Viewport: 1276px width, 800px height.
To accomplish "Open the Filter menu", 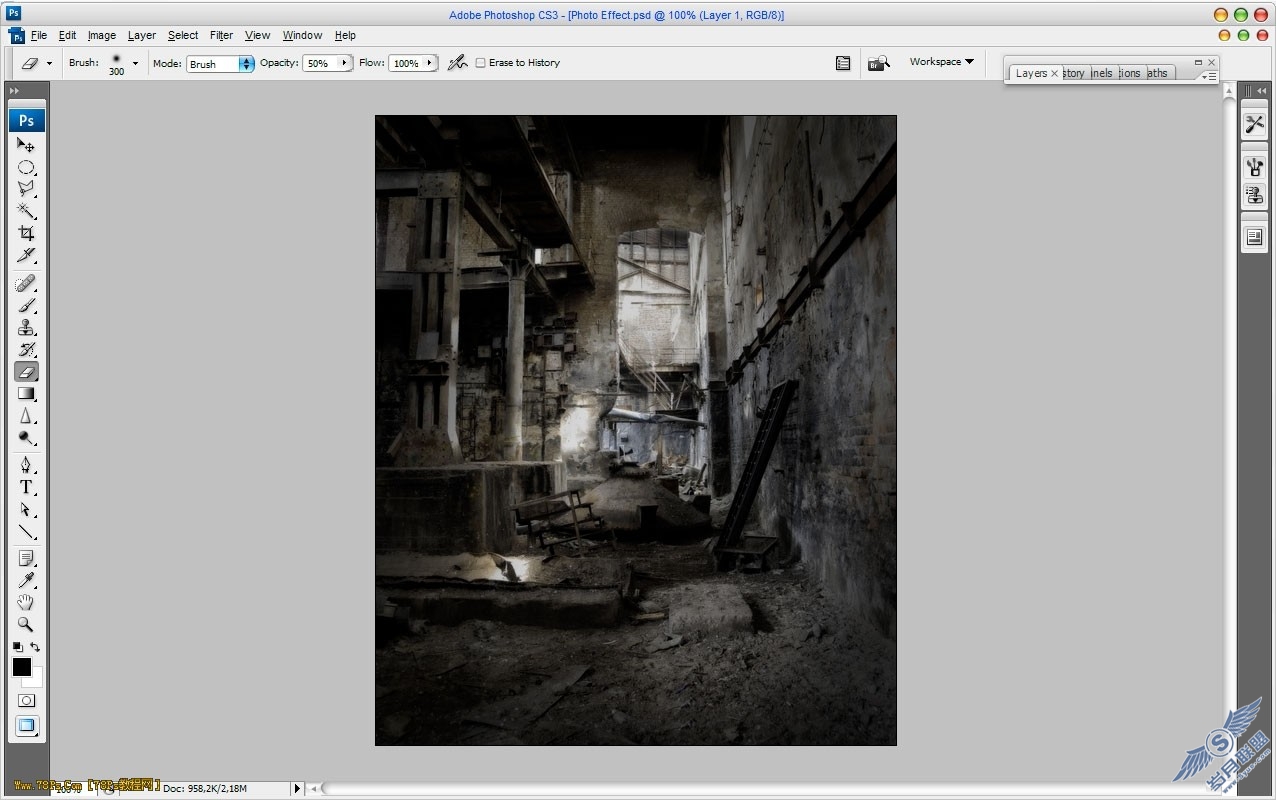I will click(221, 35).
